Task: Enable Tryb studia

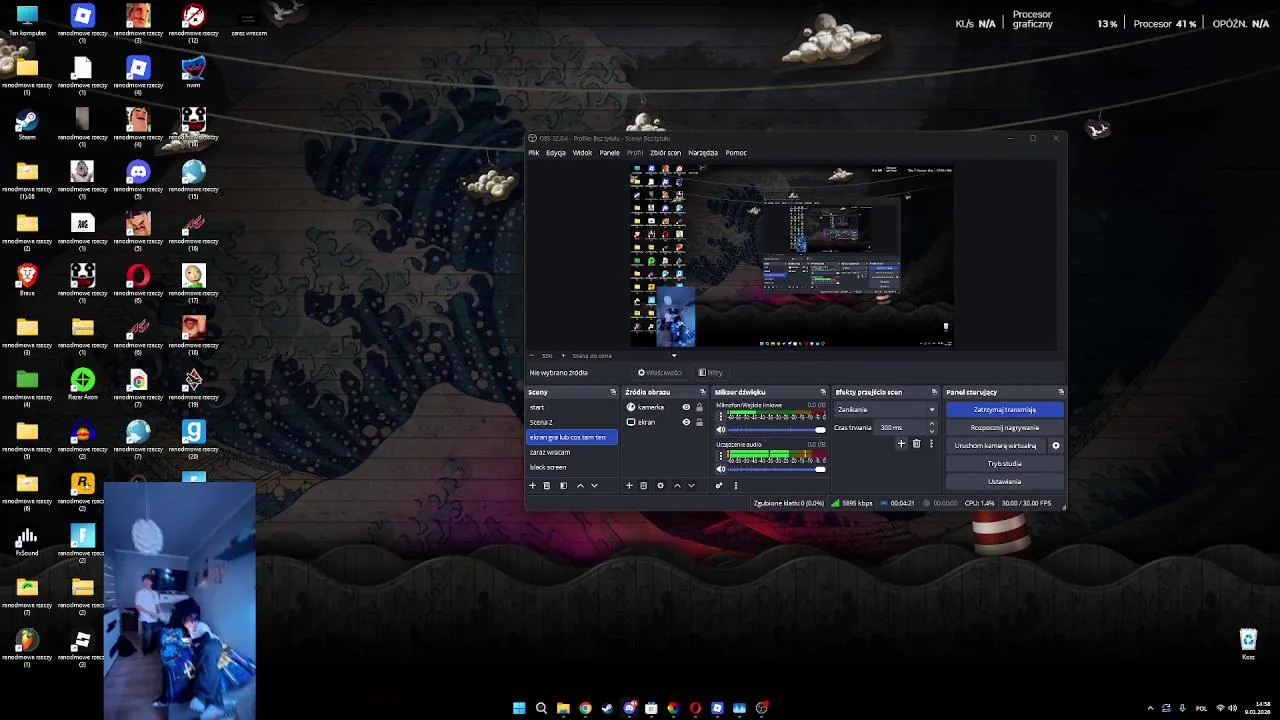Action: (x=1004, y=464)
